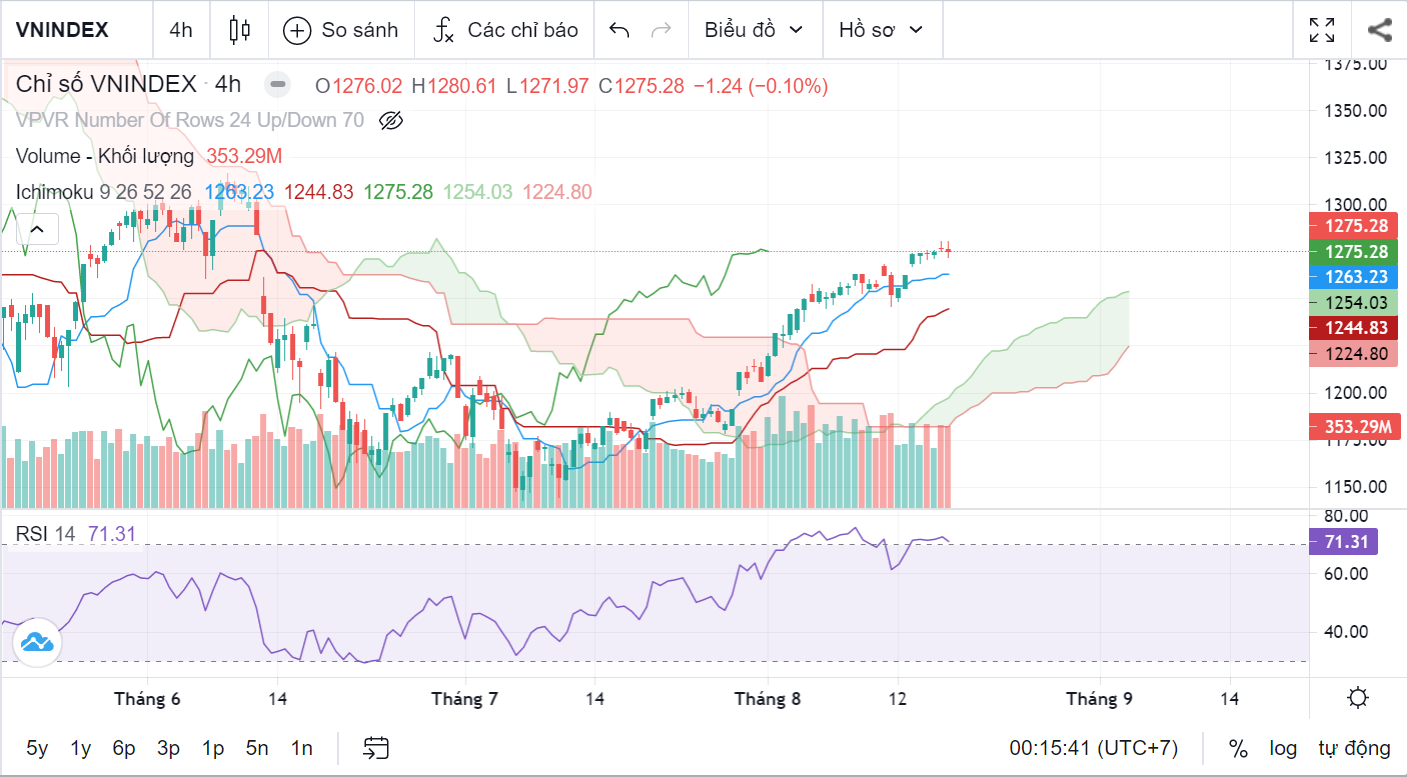Viewport: 1407px width, 777px height.
Task: Redo the chart action
Action: [661, 30]
